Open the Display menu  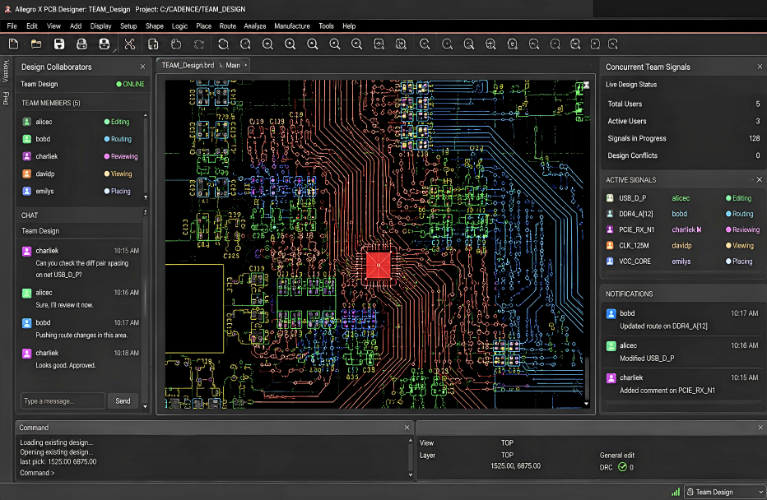[101, 26]
